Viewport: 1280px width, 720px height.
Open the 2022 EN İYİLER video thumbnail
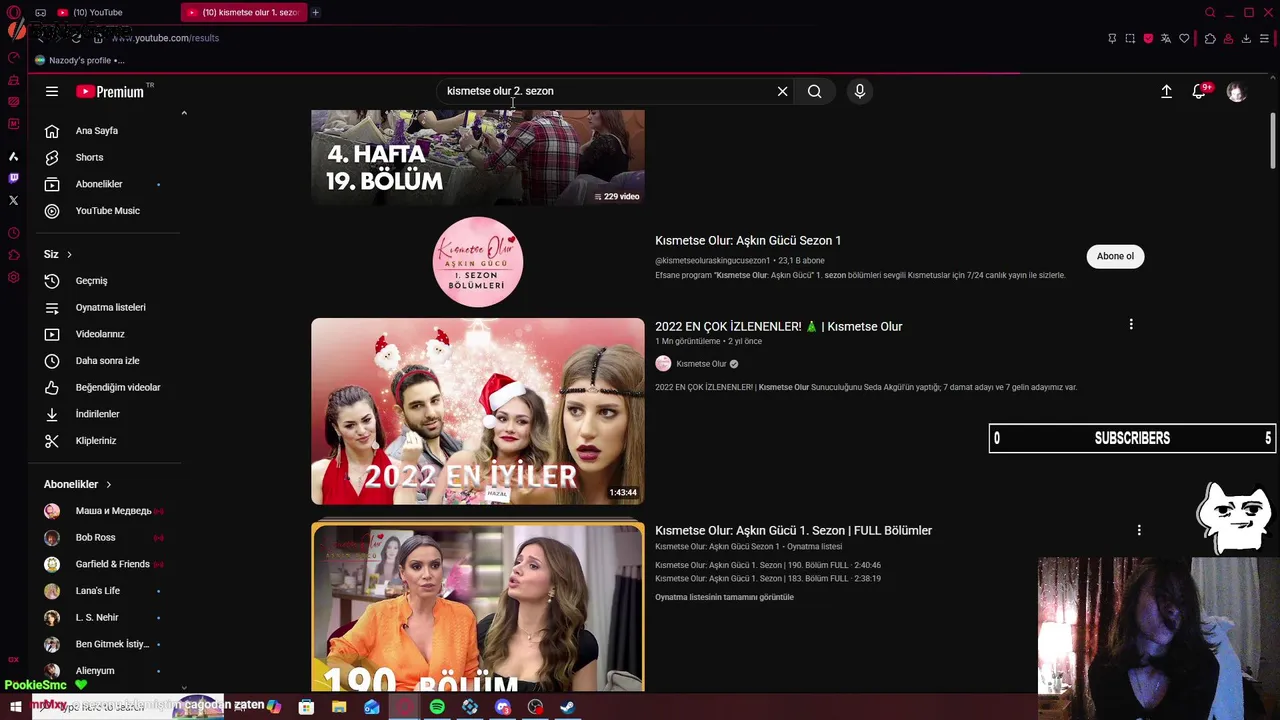tap(478, 411)
